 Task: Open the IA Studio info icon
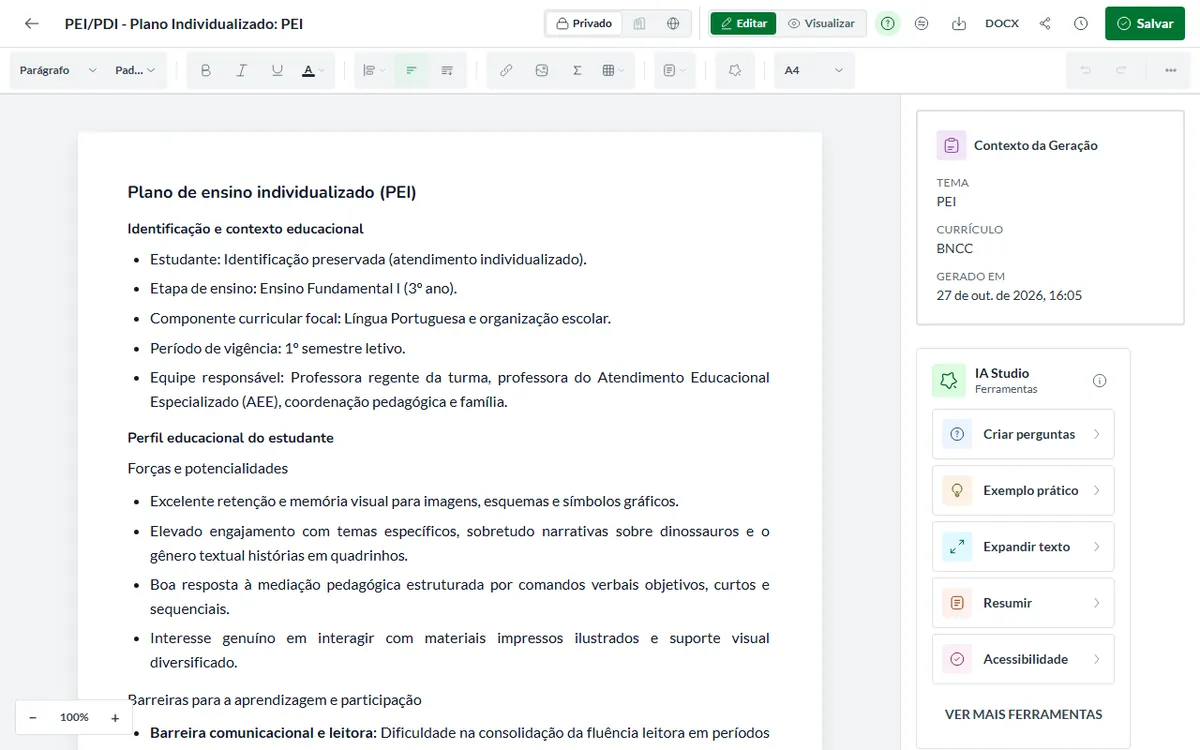point(1100,380)
